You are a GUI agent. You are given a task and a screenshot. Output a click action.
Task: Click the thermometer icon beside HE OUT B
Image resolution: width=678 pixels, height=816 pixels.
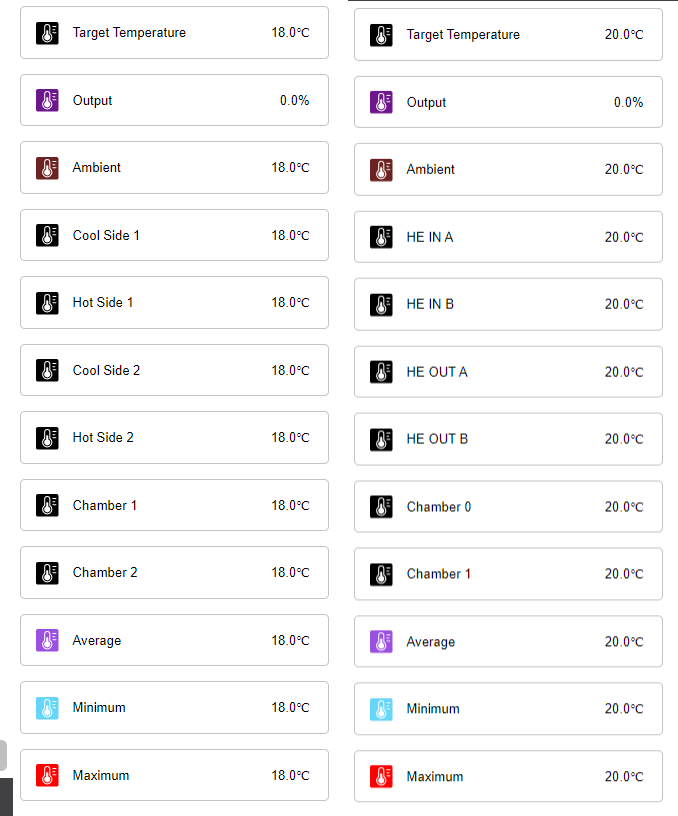coord(382,439)
